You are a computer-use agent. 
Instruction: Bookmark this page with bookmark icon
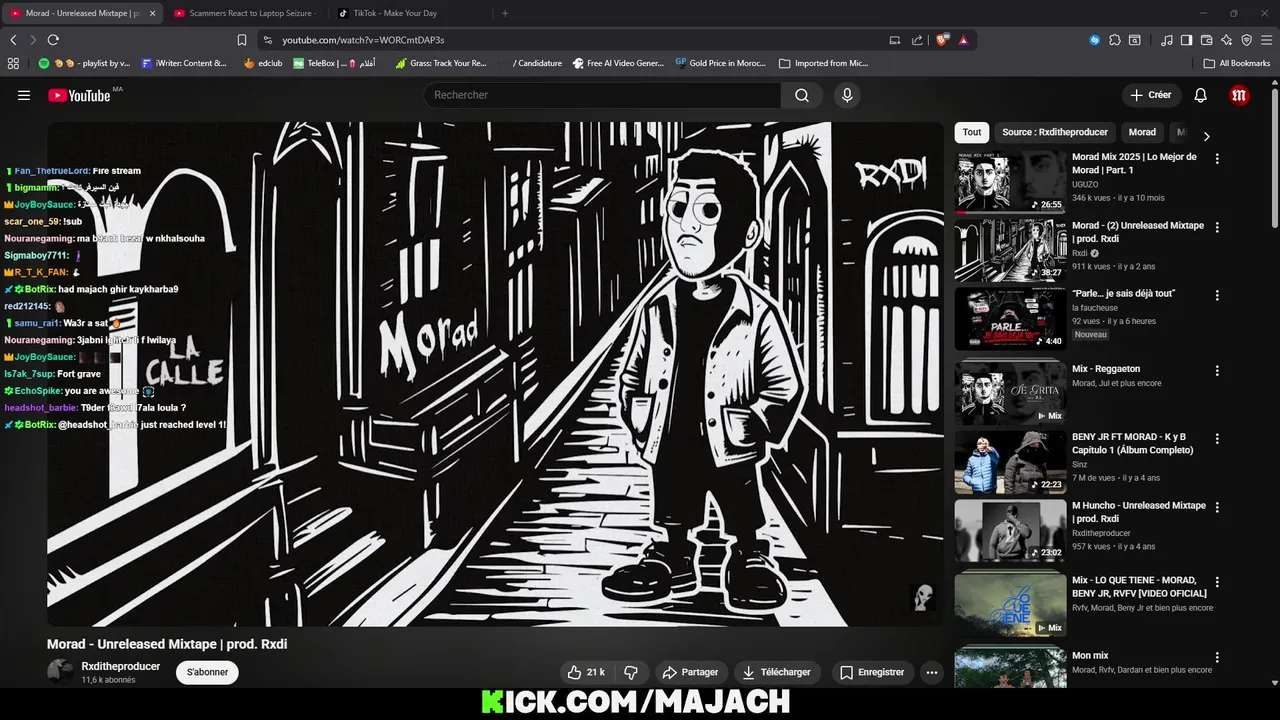click(241, 40)
